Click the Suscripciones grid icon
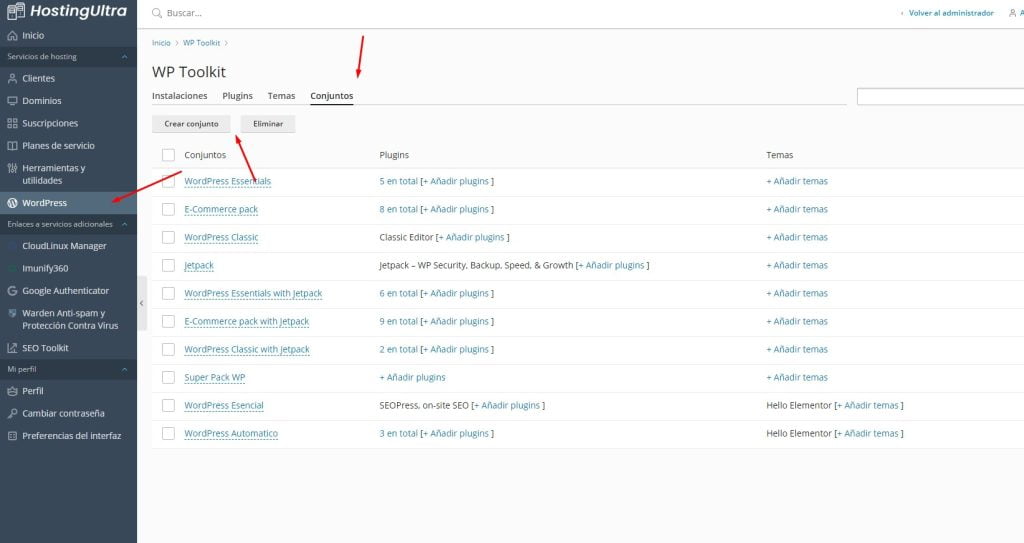 pyautogui.click(x=12, y=123)
